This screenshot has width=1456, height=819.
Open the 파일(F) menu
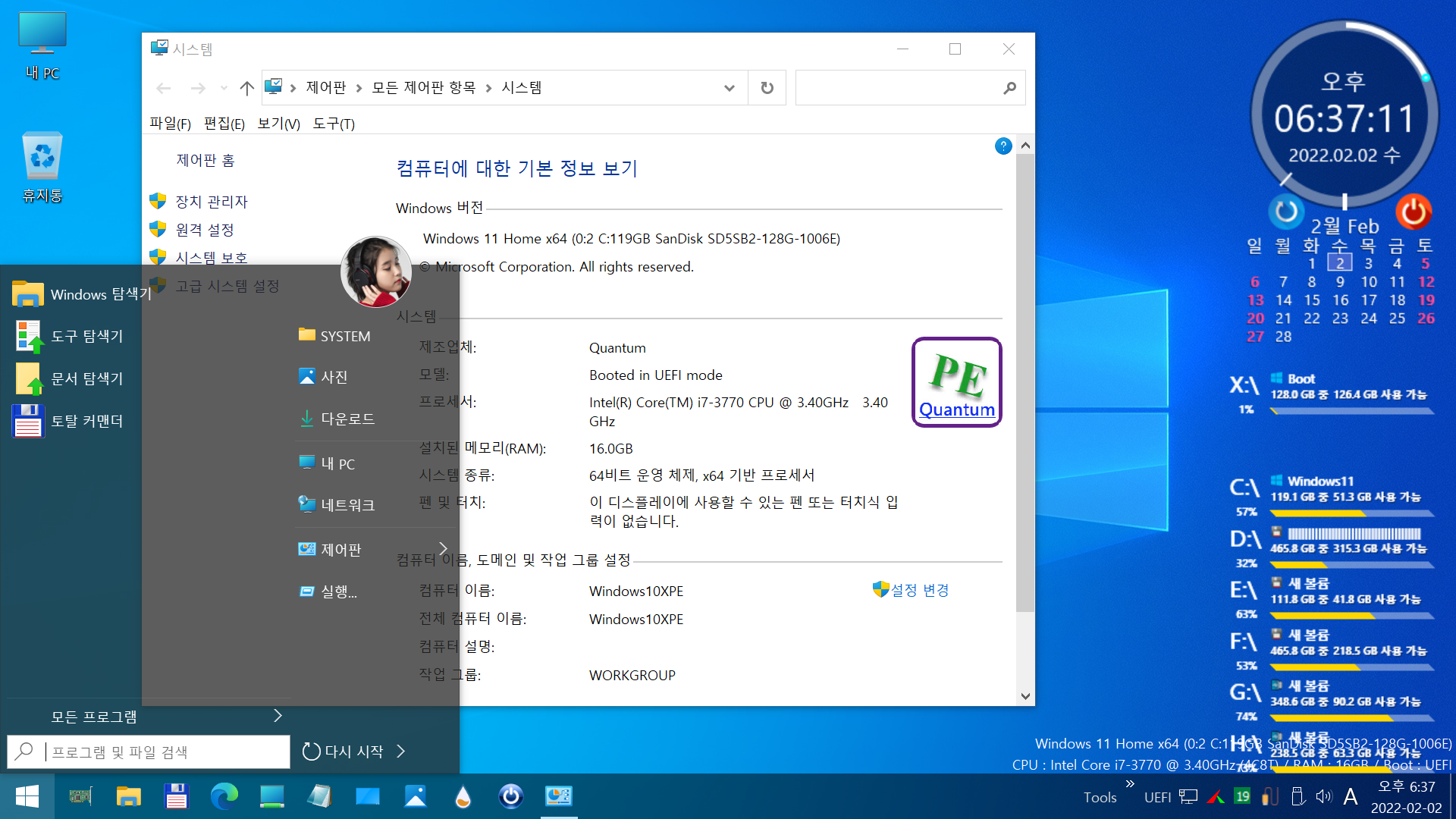click(170, 124)
